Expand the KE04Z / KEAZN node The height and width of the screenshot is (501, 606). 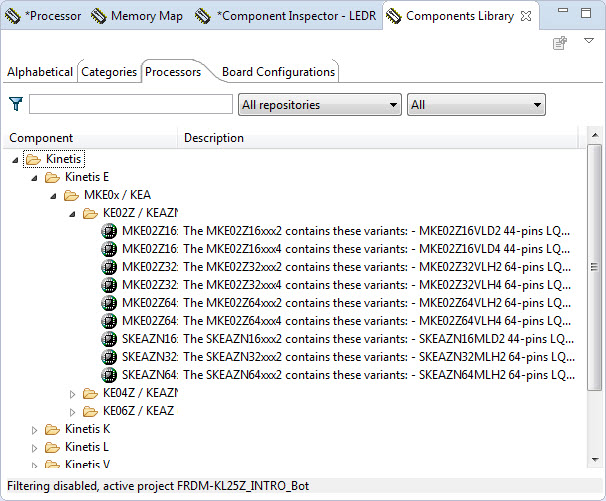point(72,394)
